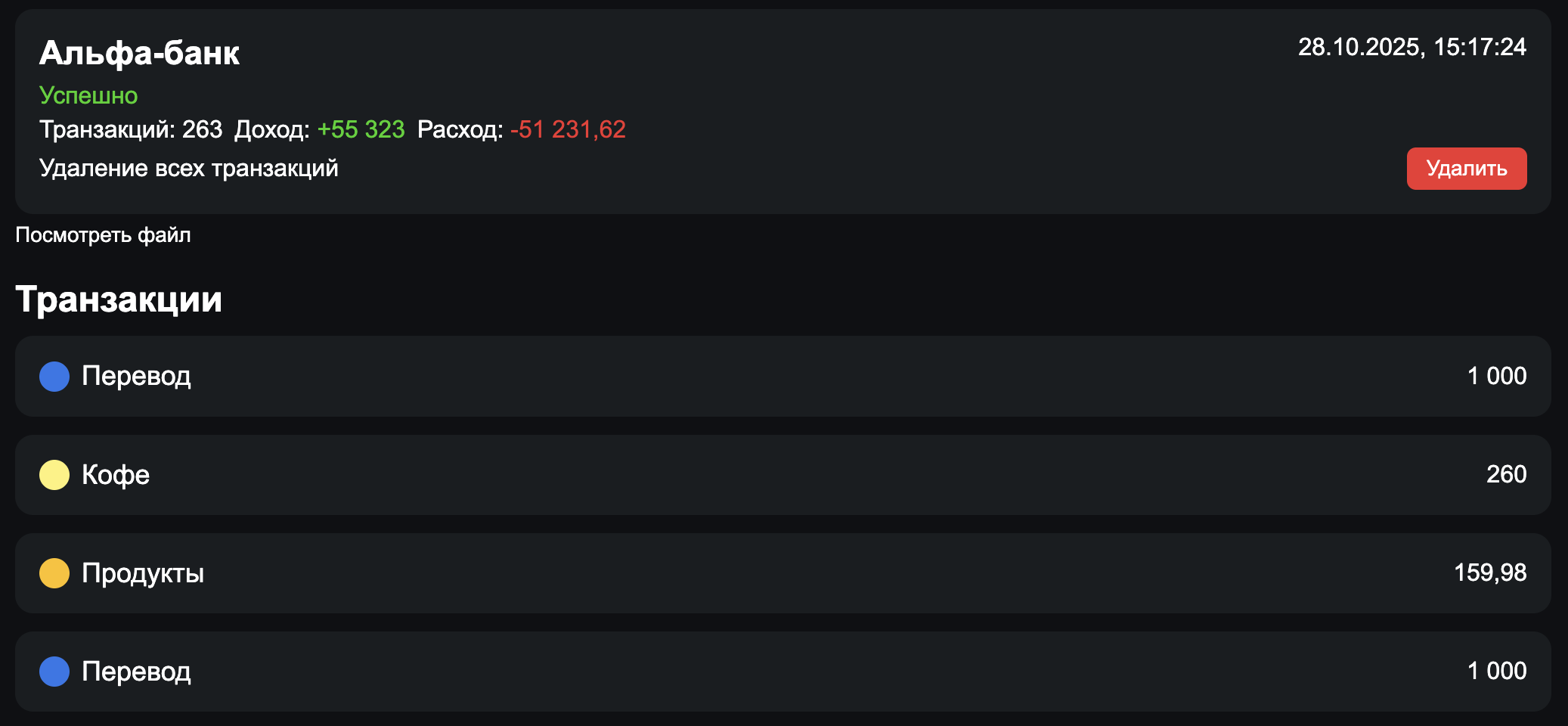The height and width of the screenshot is (726, 1568).
Task: Select the Продукты transaction label
Action: [143, 573]
